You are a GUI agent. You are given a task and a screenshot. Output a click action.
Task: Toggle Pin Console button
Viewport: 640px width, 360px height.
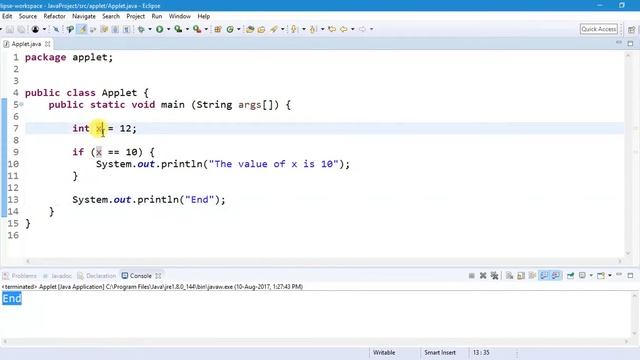tap(570, 276)
